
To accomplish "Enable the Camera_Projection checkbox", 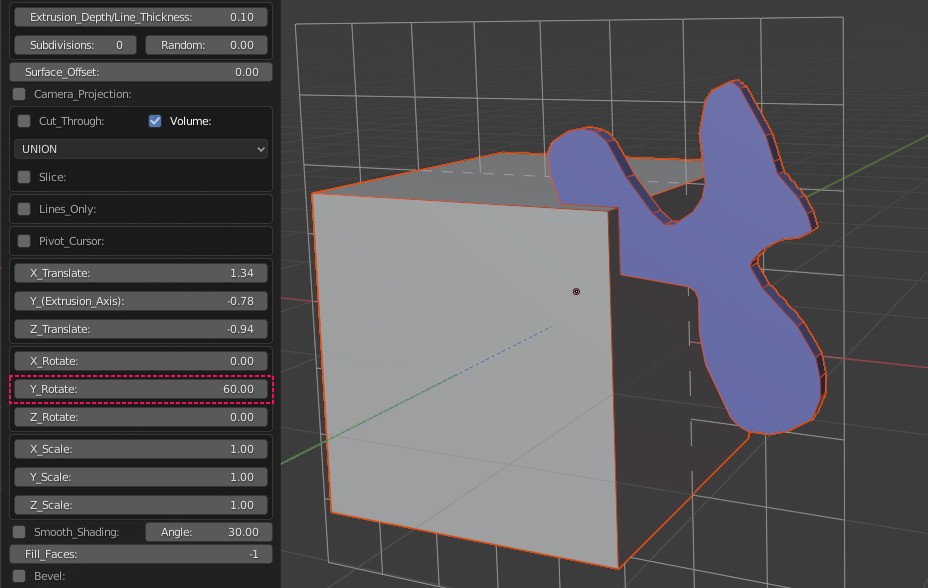I will pos(19,94).
